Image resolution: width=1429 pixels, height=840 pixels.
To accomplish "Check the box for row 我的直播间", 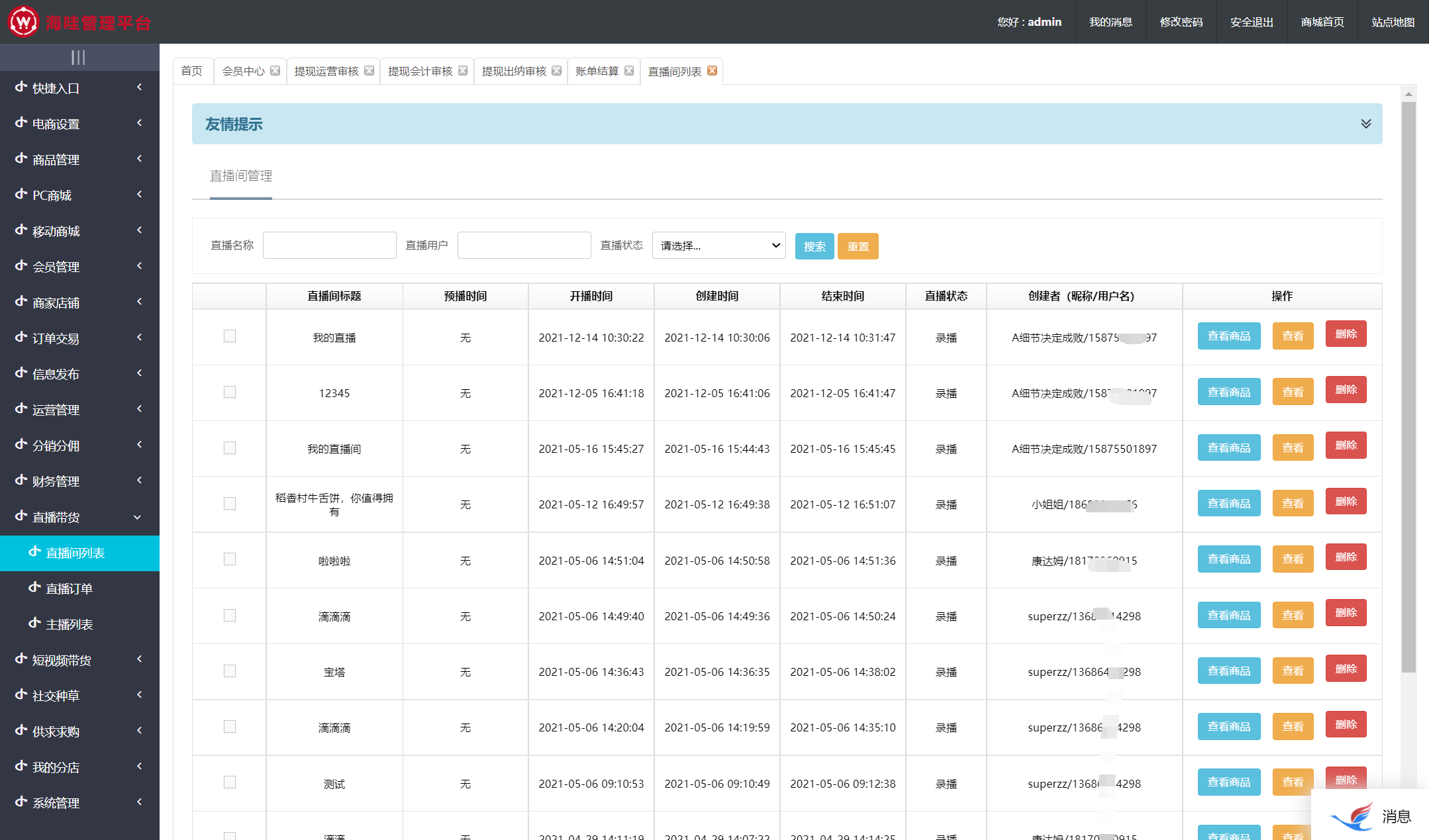I will (230, 448).
